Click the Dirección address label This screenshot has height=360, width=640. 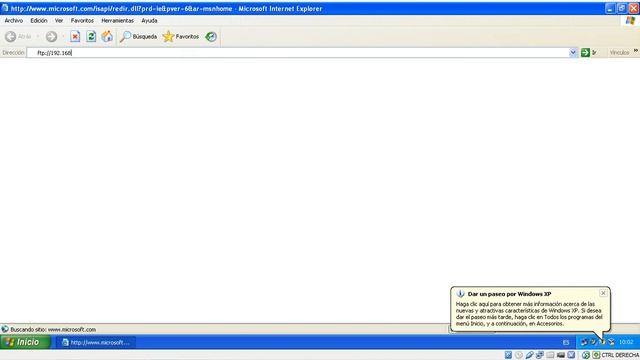coord(13,53)
